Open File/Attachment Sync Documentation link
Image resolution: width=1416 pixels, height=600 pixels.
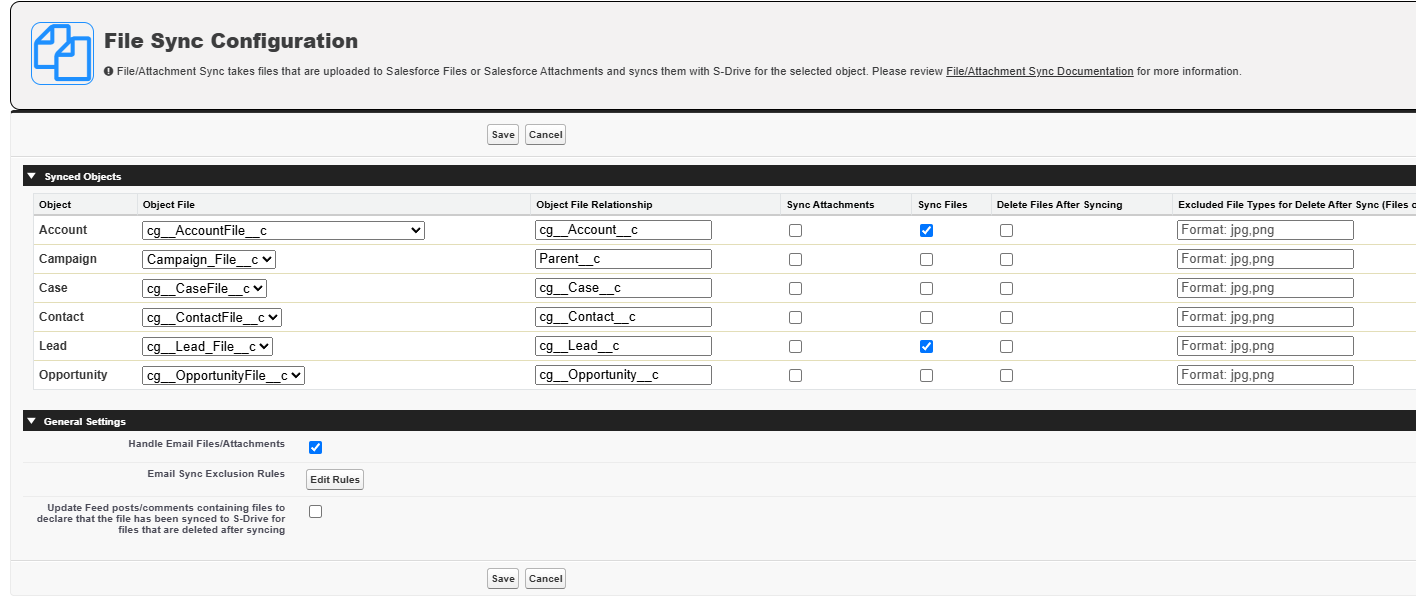pyautogui.click(x=1039, y=72)
